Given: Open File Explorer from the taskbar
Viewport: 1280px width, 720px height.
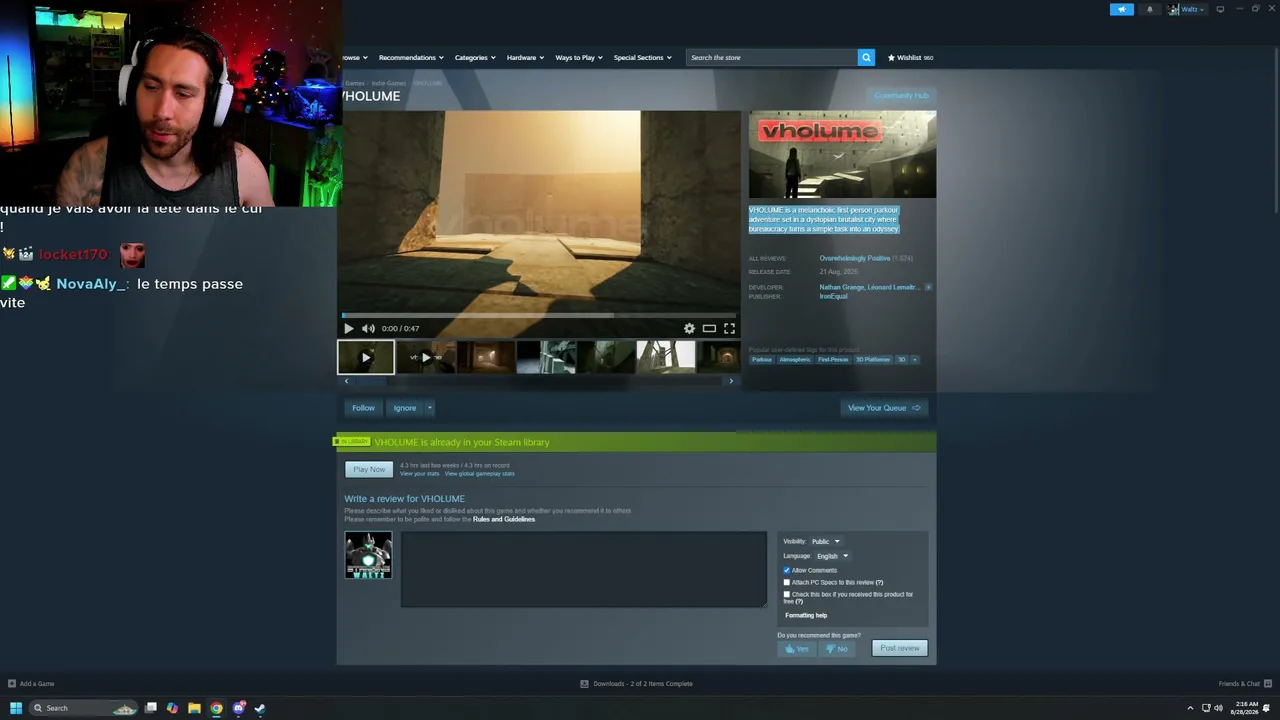Looking at the screenshot, I should [x=194, y=708].
